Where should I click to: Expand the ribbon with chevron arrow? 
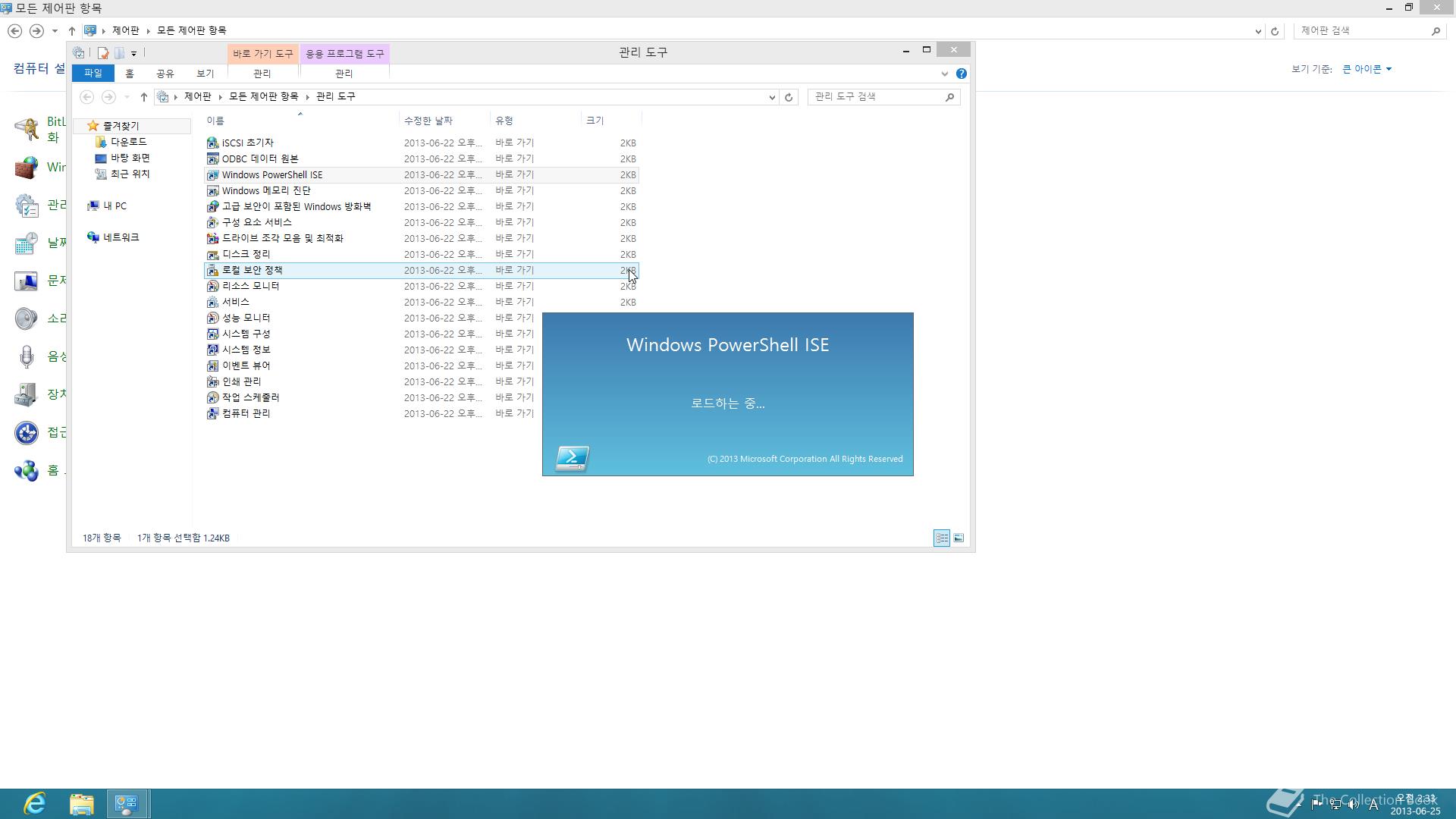pos(944,74)
